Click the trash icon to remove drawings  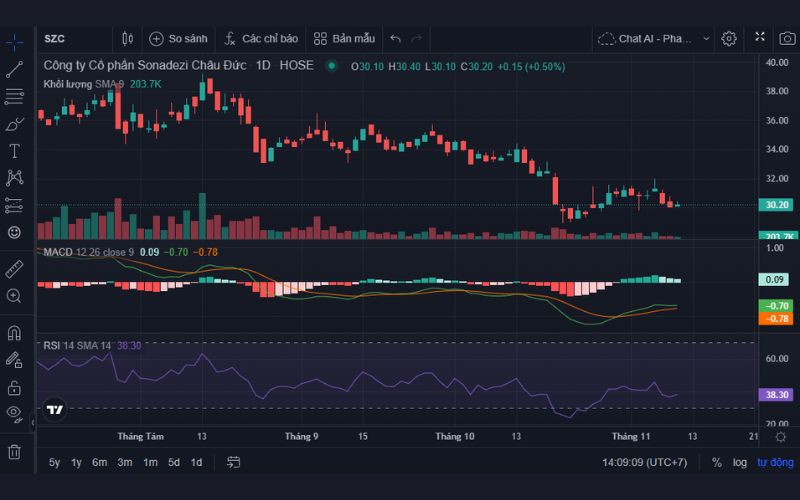point(14,451)
